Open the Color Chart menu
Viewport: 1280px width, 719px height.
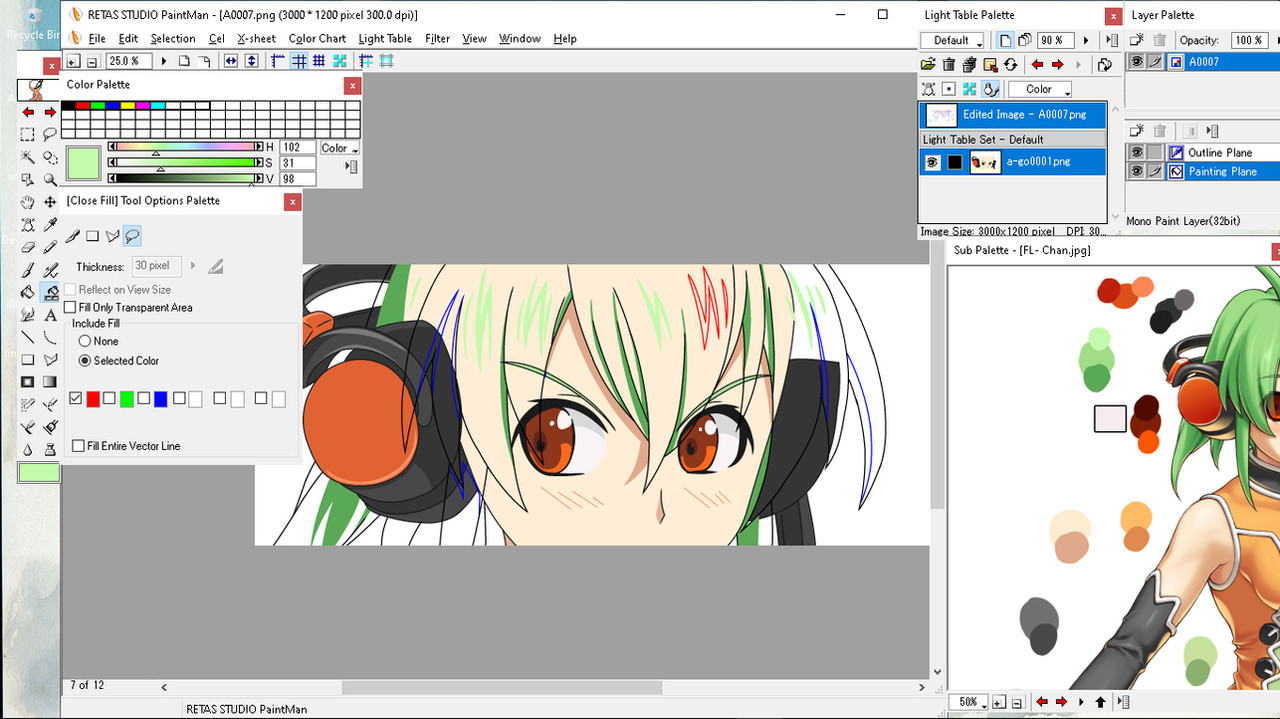(x=317, y=39)
